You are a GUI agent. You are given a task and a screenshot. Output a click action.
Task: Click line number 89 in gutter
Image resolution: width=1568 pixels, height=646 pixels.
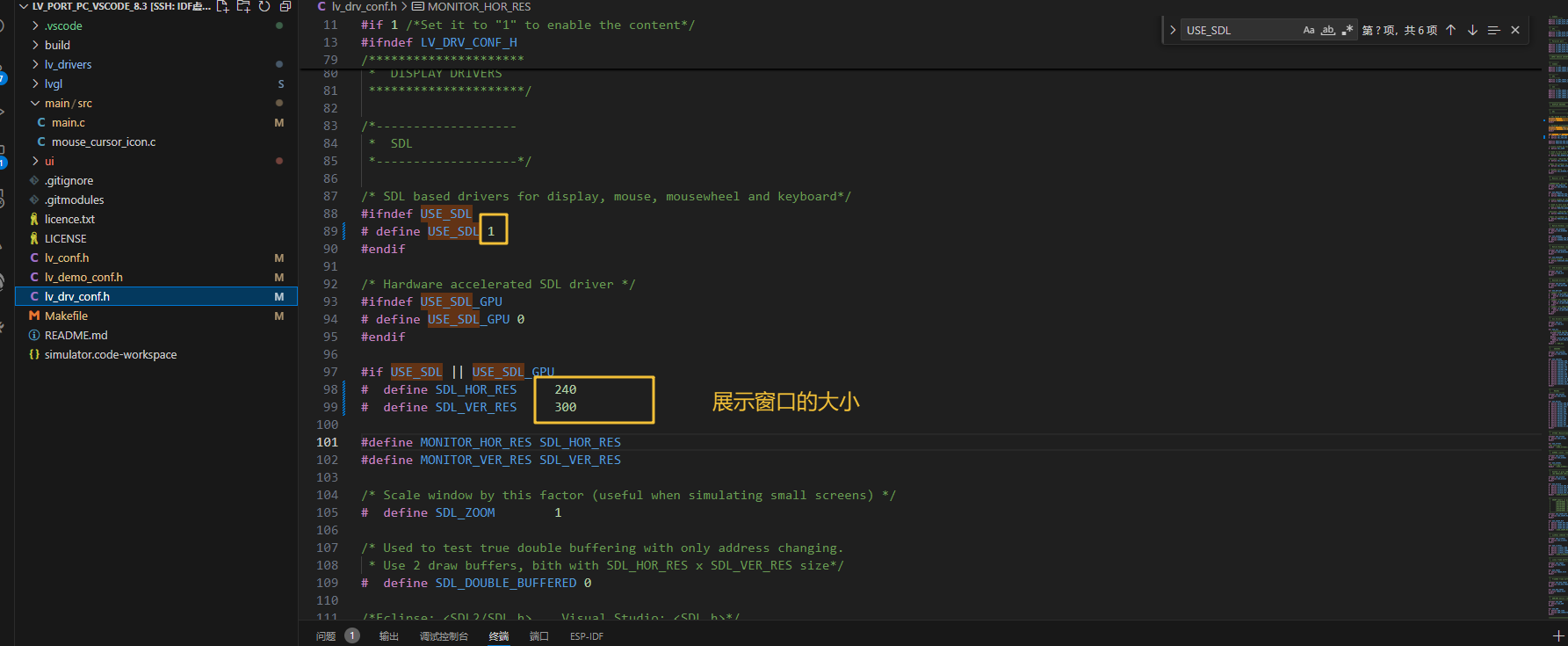tap(330, 231)
